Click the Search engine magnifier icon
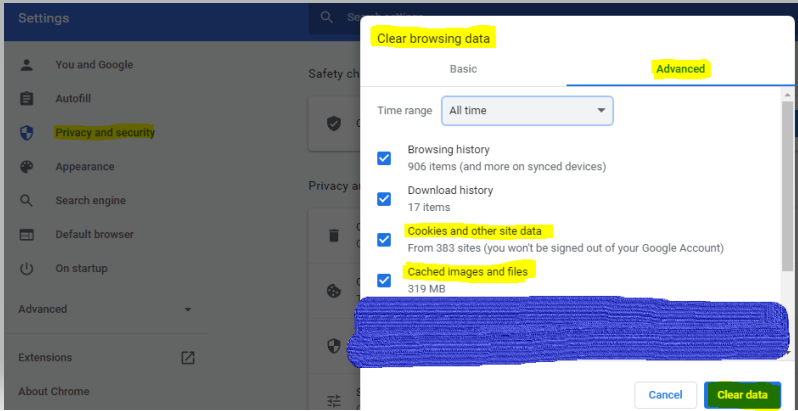This screenshot has height=411, width=798. tap(27, 201)
